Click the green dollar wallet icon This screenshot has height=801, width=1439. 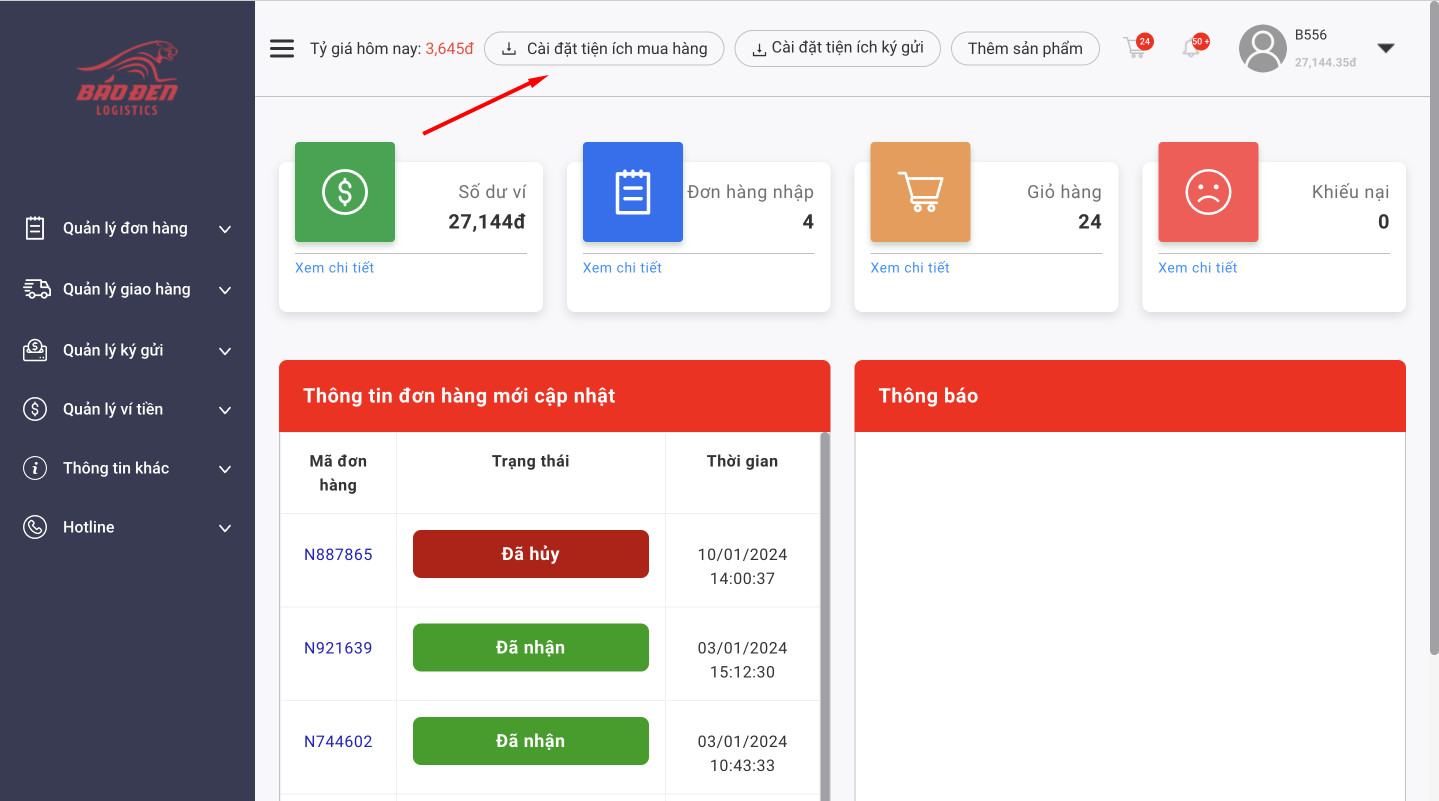pyautogui.click(x=345, y=192)
